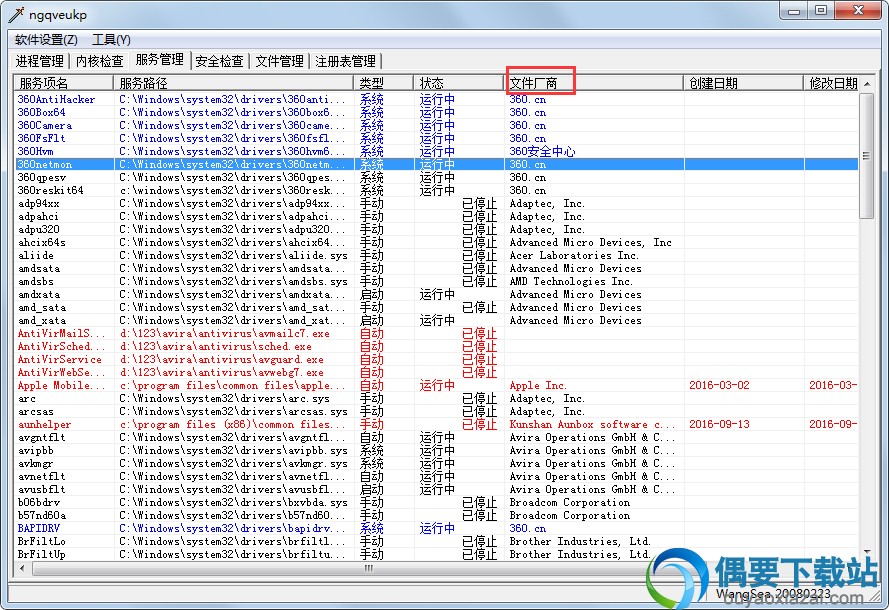This screenshot has height=610, width=889.
Task: Switch to the 内核检查 tab
Action: (x=99, y=61)
